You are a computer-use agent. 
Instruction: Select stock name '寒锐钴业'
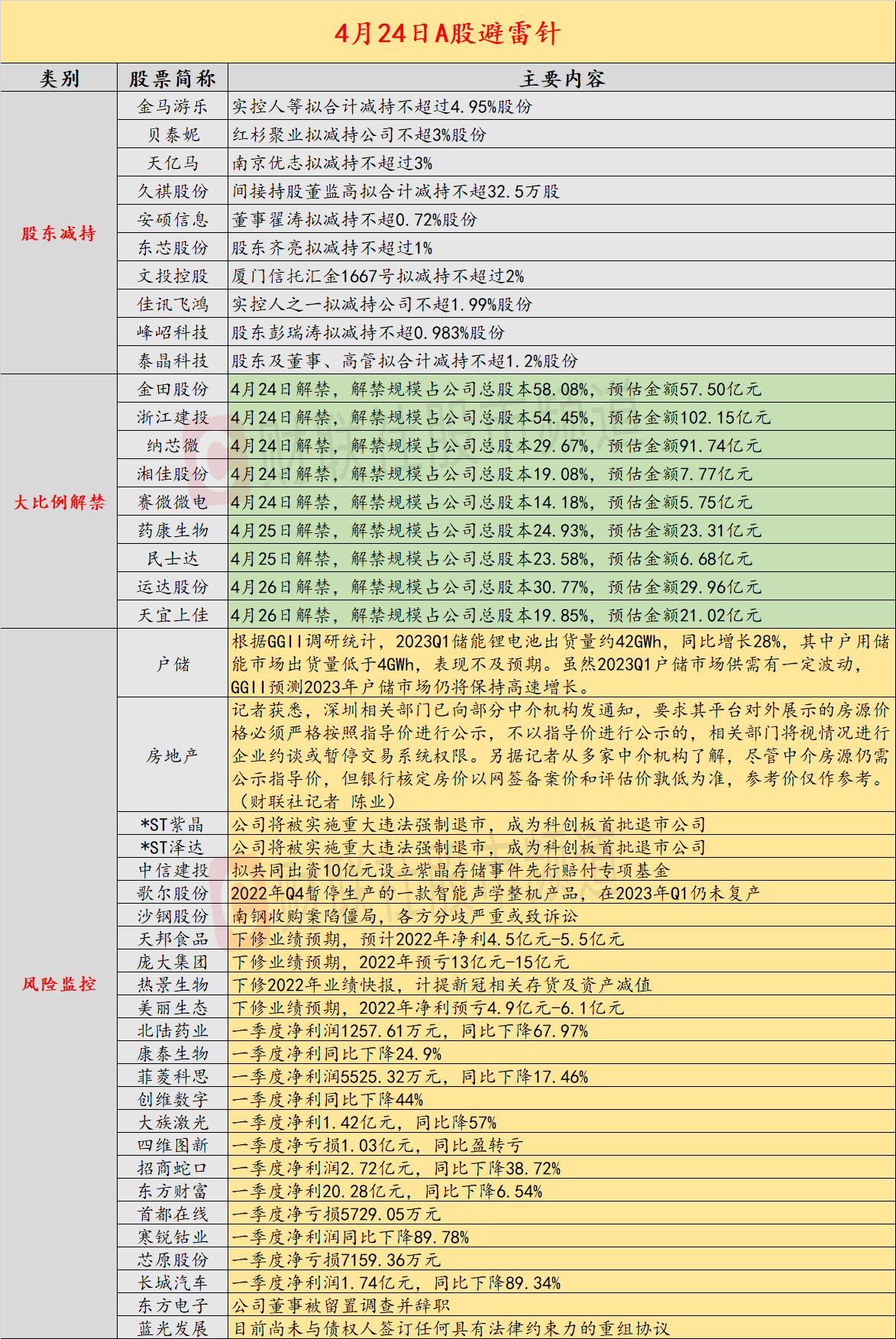173,1237
